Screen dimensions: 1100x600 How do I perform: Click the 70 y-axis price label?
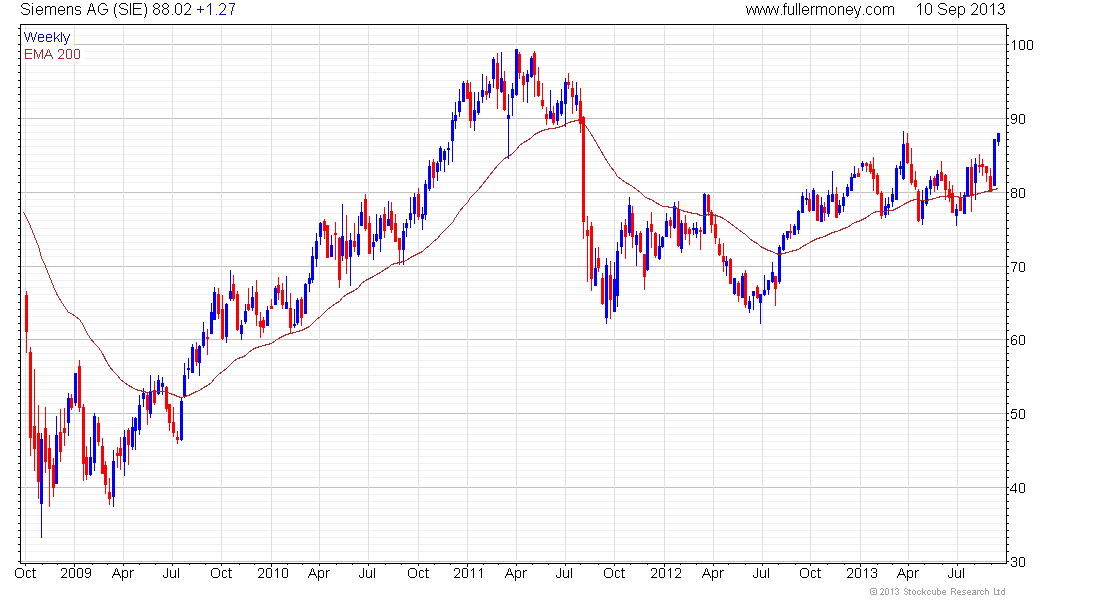[1018, 267]
